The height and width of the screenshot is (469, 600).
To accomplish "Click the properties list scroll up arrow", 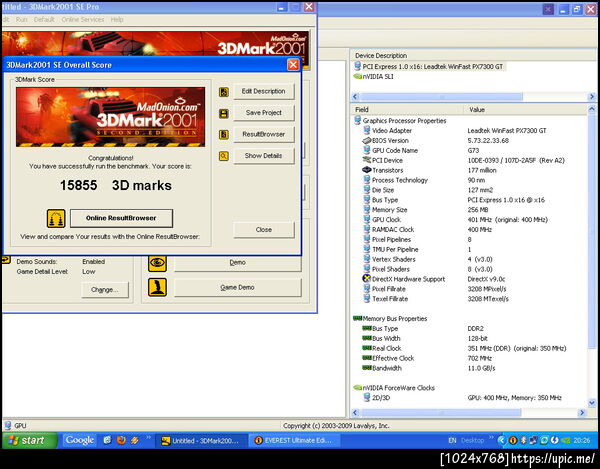I will pos(592,110).
